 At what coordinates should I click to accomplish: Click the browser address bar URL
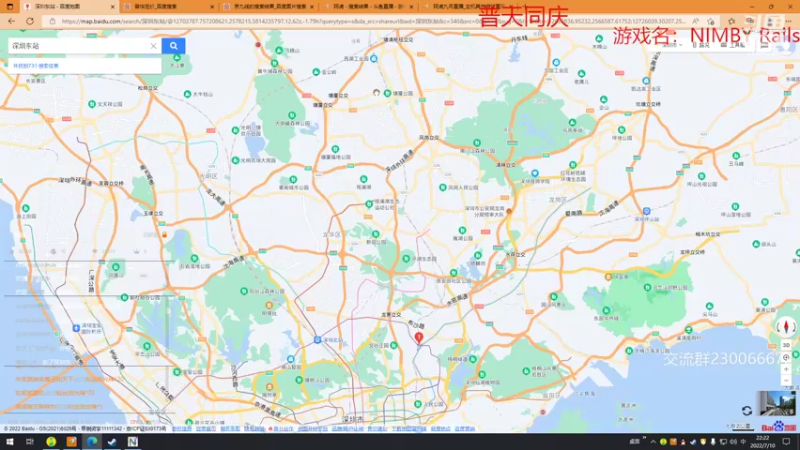pyautogui.click(x=367, y=21)
